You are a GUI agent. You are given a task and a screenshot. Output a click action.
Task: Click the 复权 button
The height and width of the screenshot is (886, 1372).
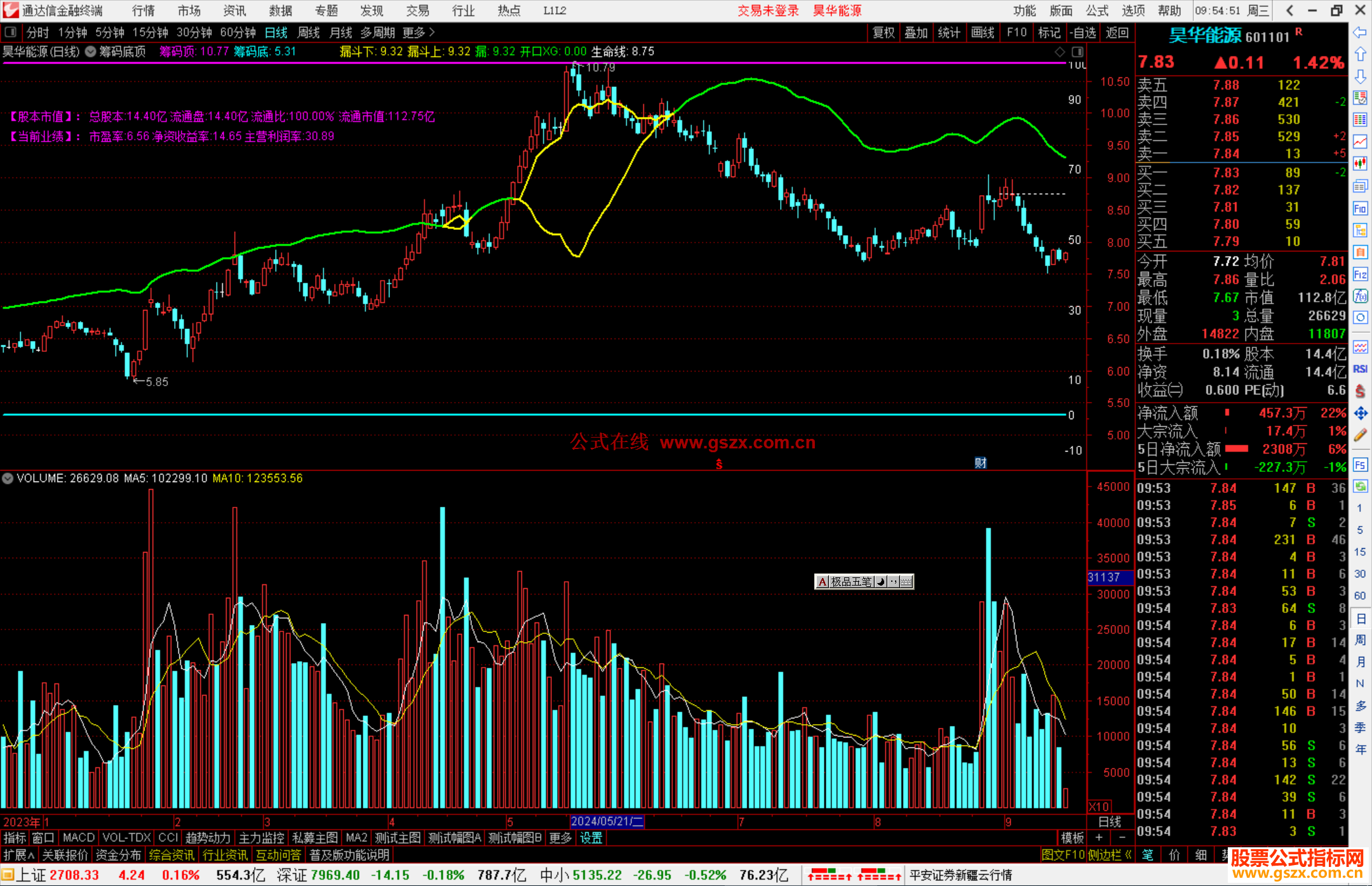(883, 32)
